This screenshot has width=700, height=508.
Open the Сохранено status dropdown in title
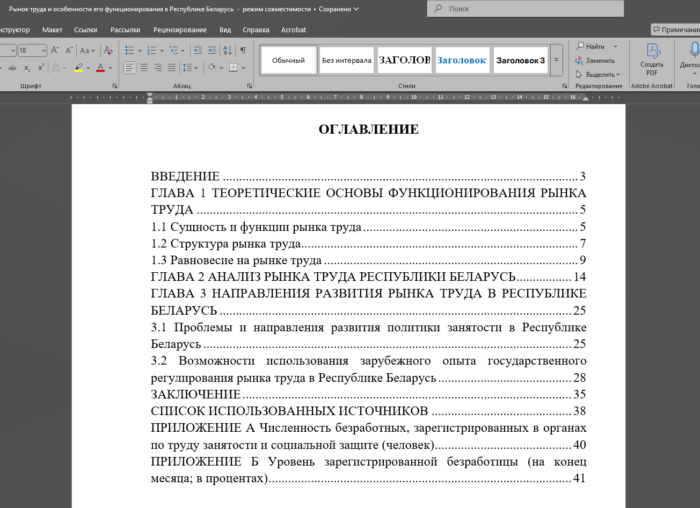point(338,9)
